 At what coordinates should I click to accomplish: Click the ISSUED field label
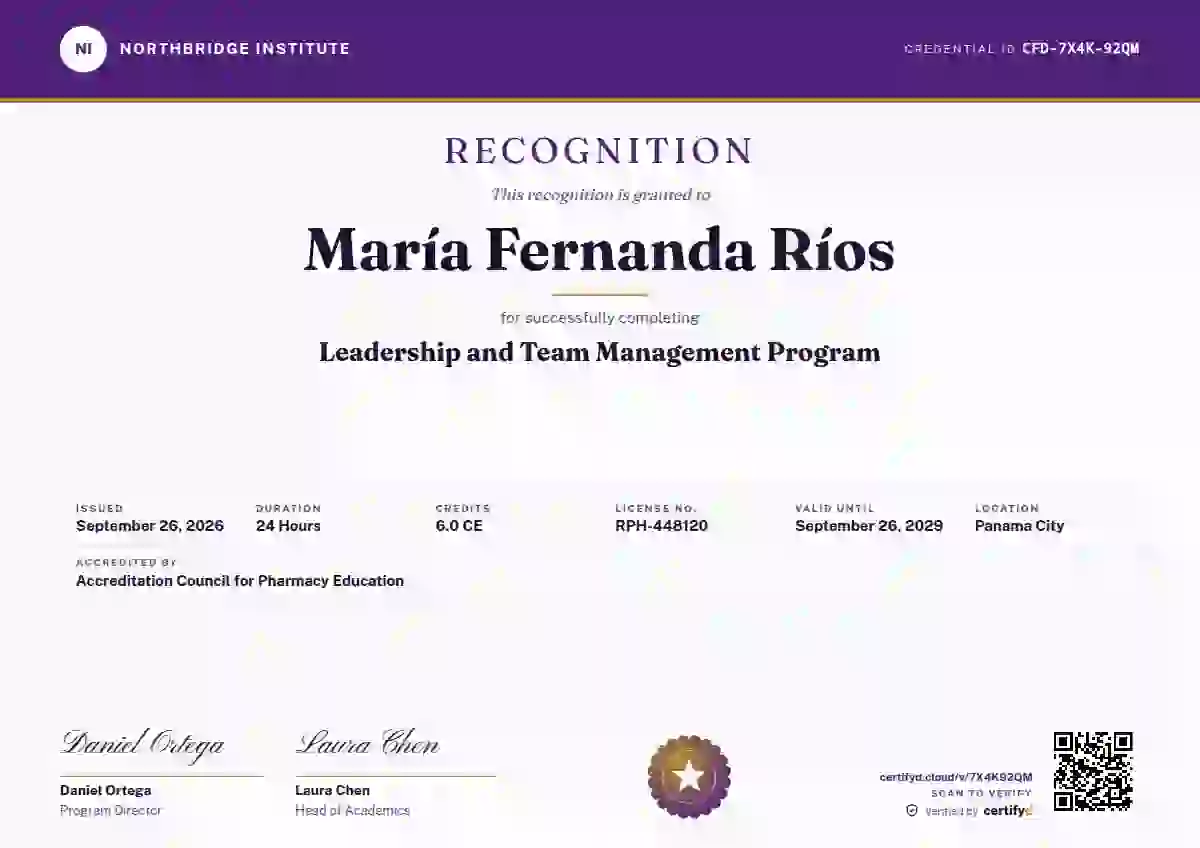(100, 508)
